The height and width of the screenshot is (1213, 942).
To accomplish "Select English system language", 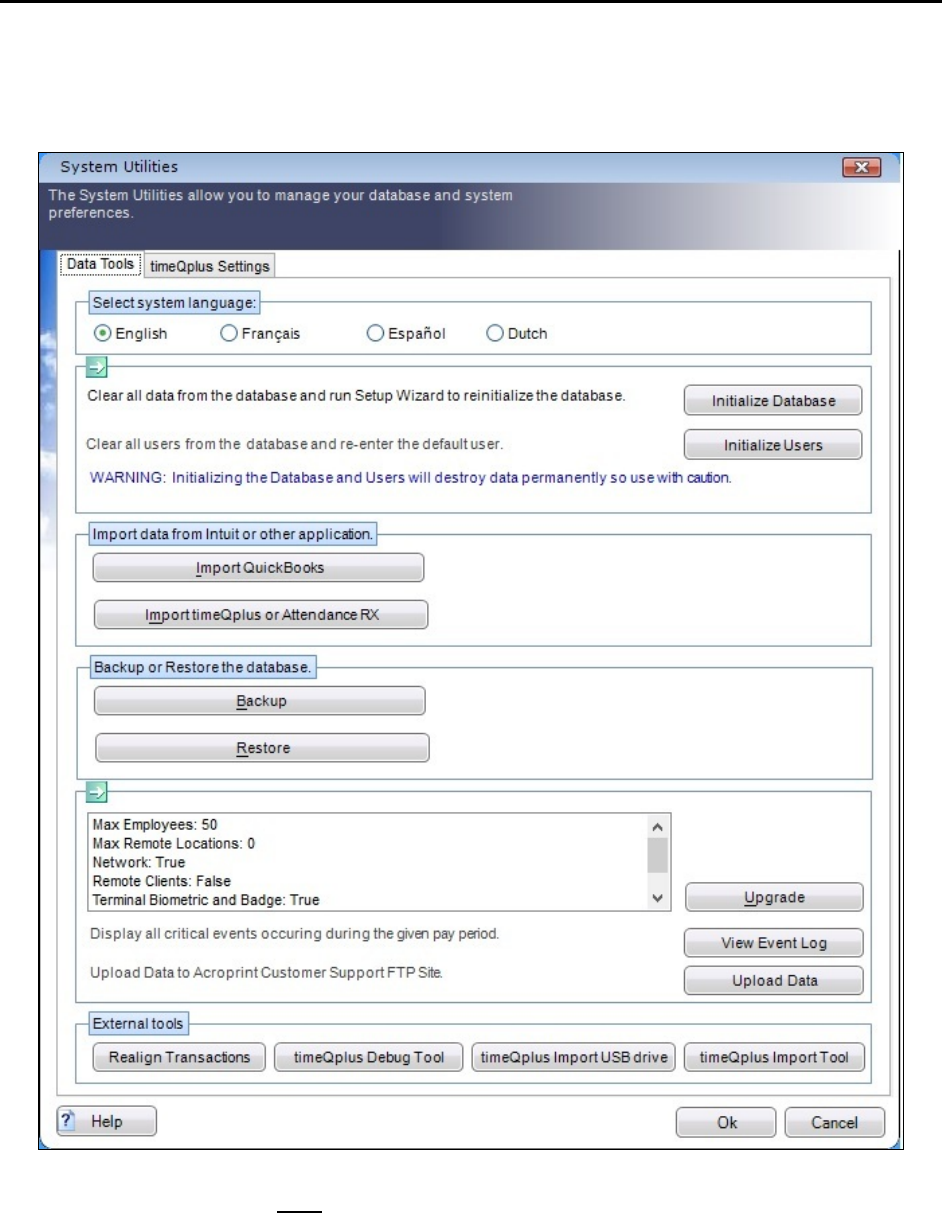I will [130, 334].
